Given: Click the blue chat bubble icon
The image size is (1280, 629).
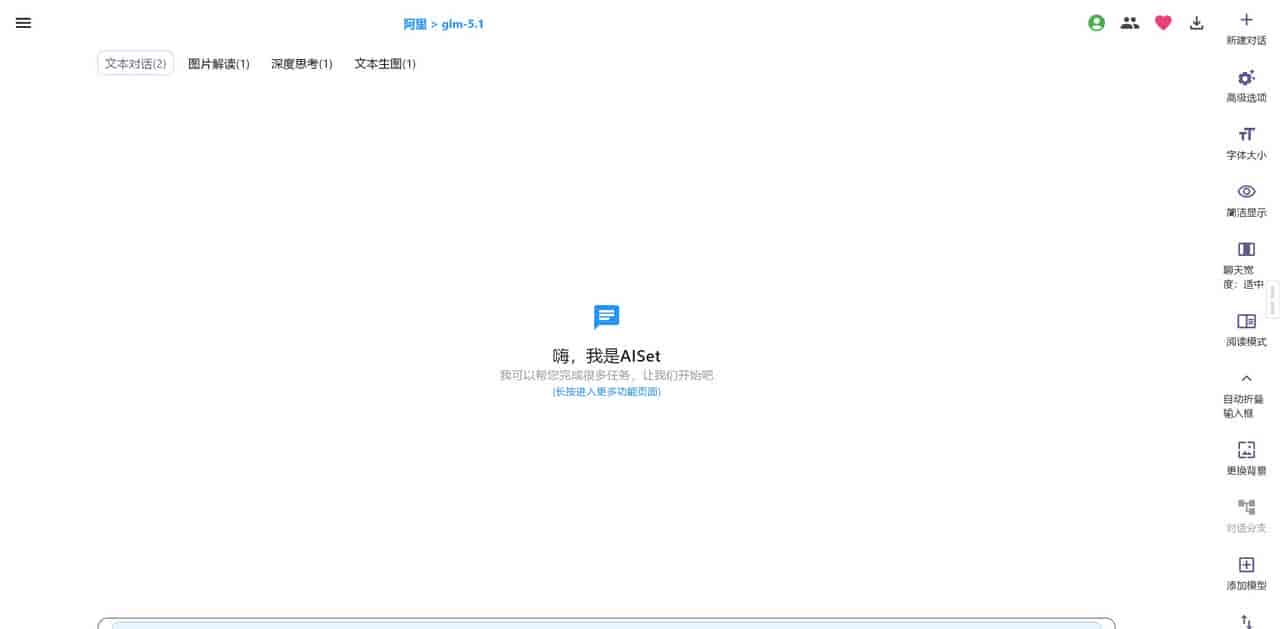Looking at the screenshot, I should tap(606, 318).
